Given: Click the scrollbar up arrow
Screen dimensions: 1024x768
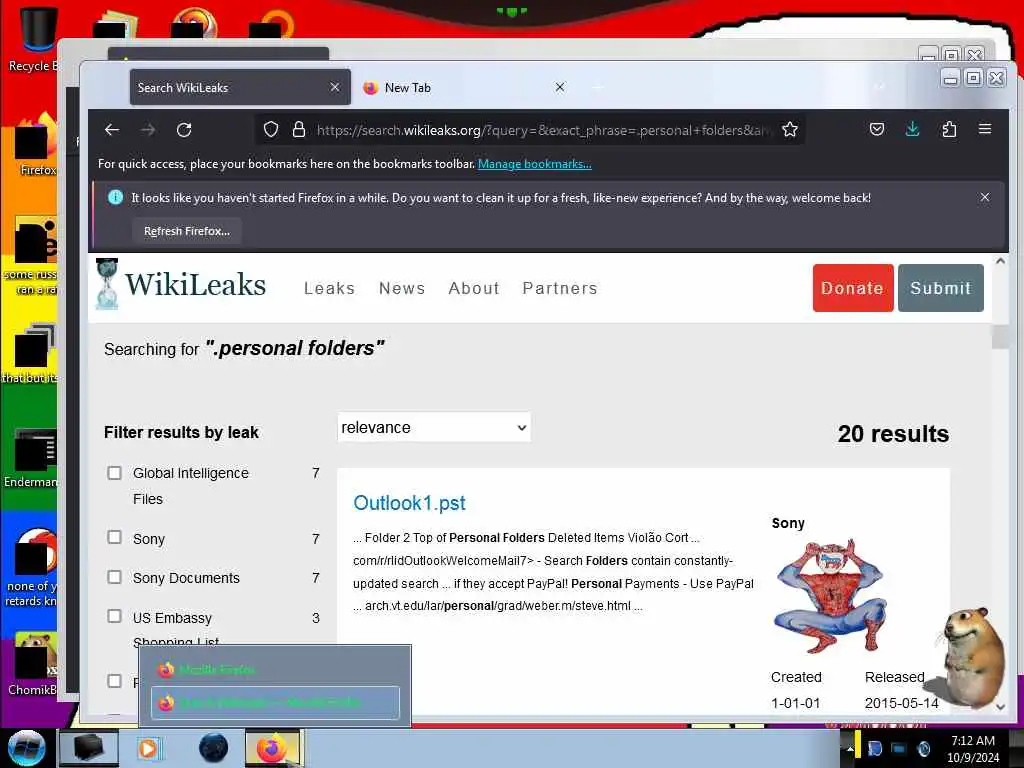Looking at the screenshot, I should [x=1000, y=261].
